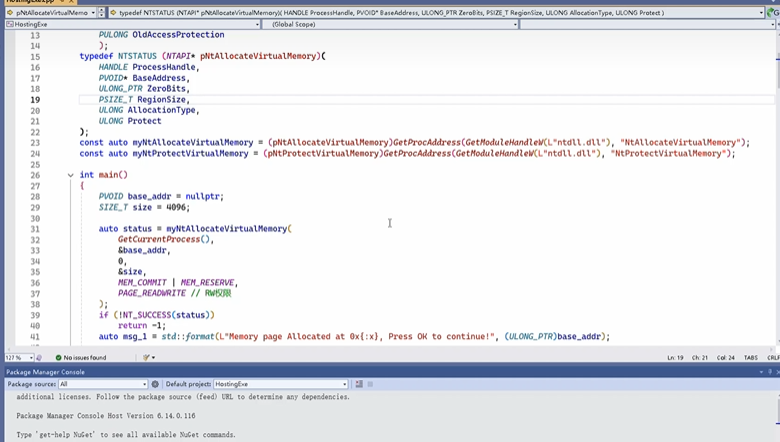Viewport: 780px width, 442px height.
Task: Click PSIZE_T RegionSize parameter on line 19
Action: 142,99
